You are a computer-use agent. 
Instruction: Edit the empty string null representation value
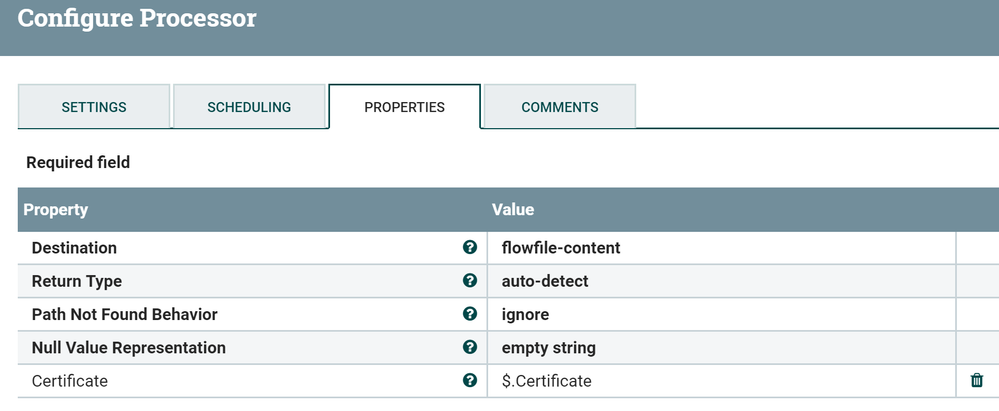coord(721,347)
